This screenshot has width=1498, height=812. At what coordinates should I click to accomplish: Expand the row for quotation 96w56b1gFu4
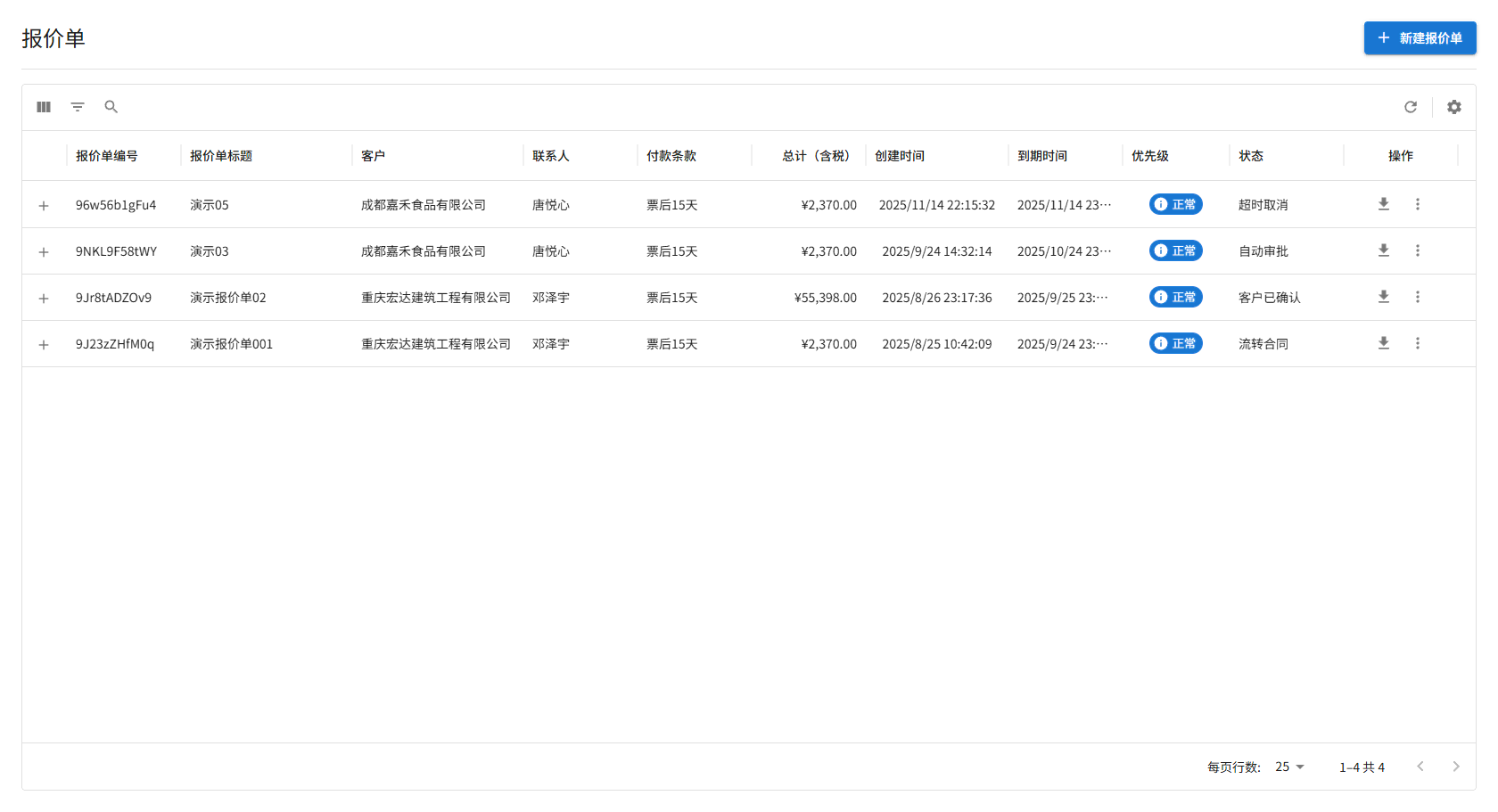click(x=43, y=204)
